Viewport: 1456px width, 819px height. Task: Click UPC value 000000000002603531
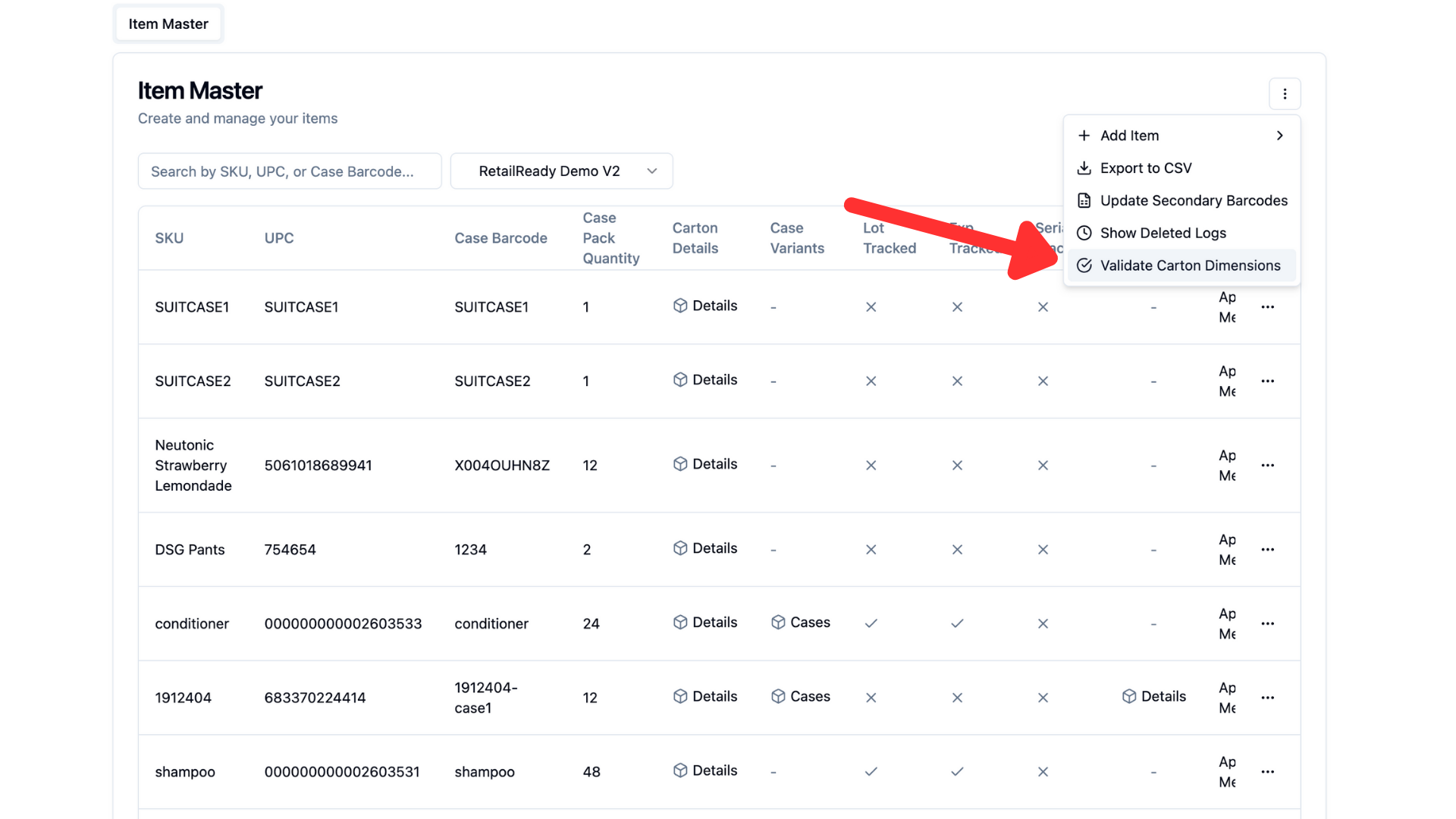pos(342,772)
